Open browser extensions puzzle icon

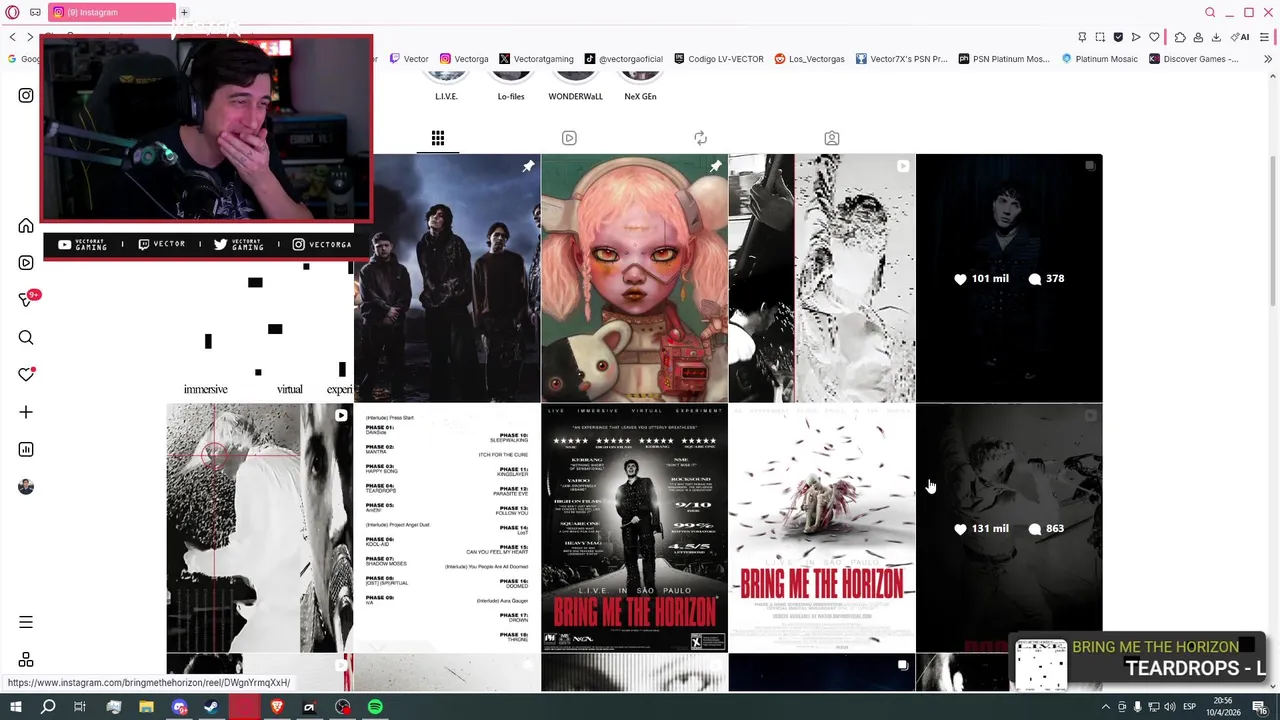click(x=1180, y=37)
